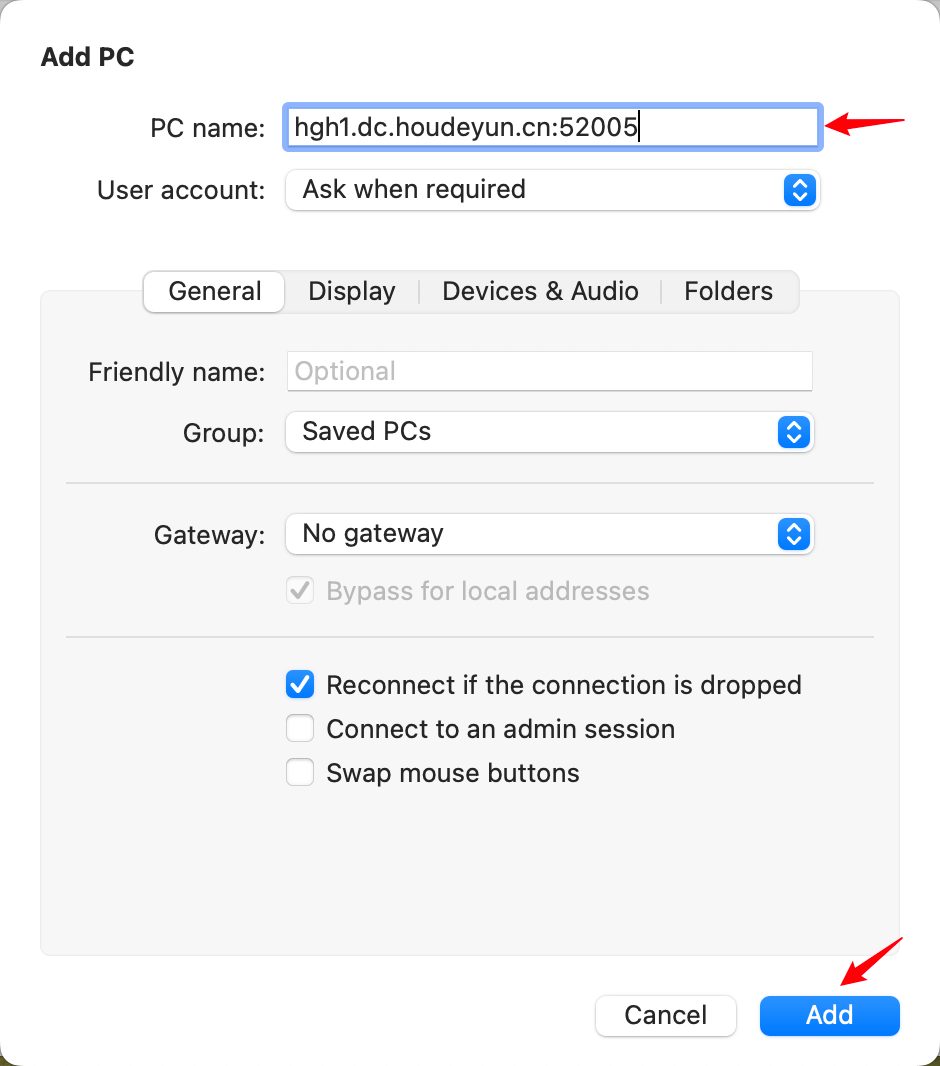This screenshot has height=1066, width=940.
Task: Switch to the Folders tab
Action: point(728,291)
